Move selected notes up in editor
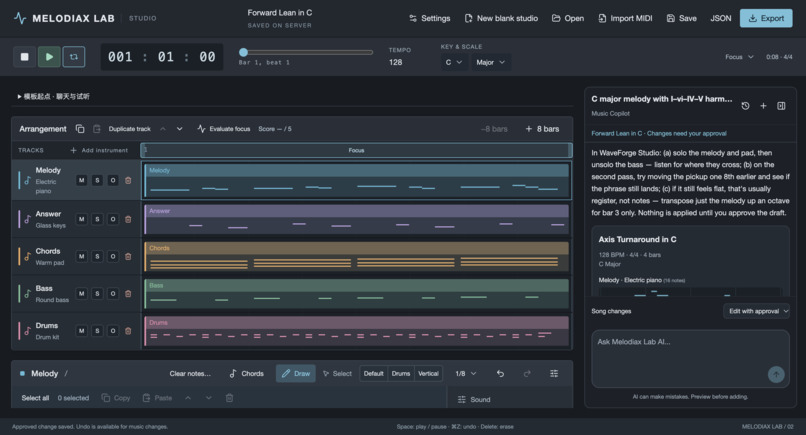The height and width of the screenshot is (435, 806). pos(188,398)
